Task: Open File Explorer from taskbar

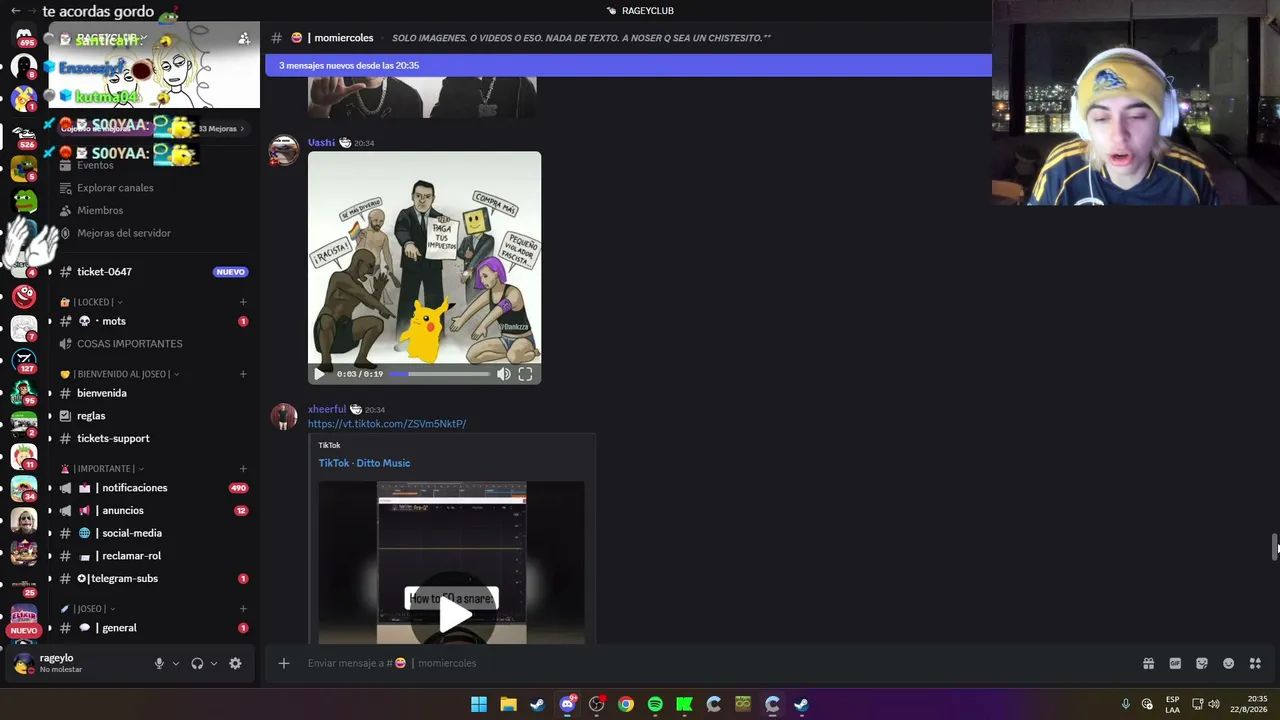Action: click(508, 704)
